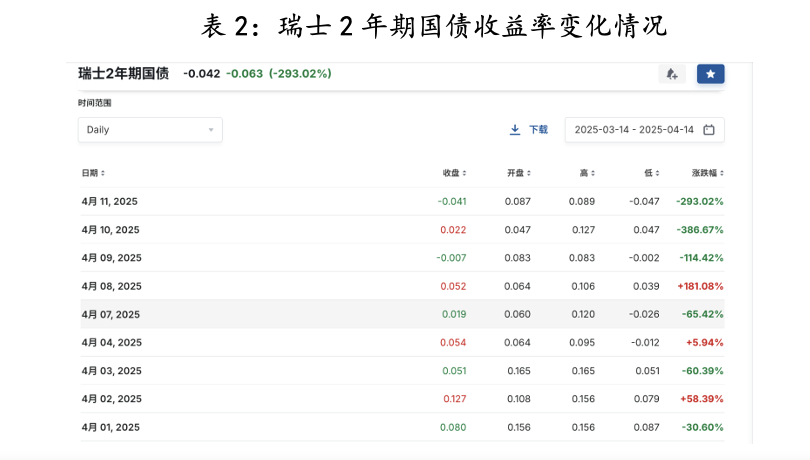This screenshot has width=810, height=460.
Task: Click the 下载 download link
Action: pos(538,130)
